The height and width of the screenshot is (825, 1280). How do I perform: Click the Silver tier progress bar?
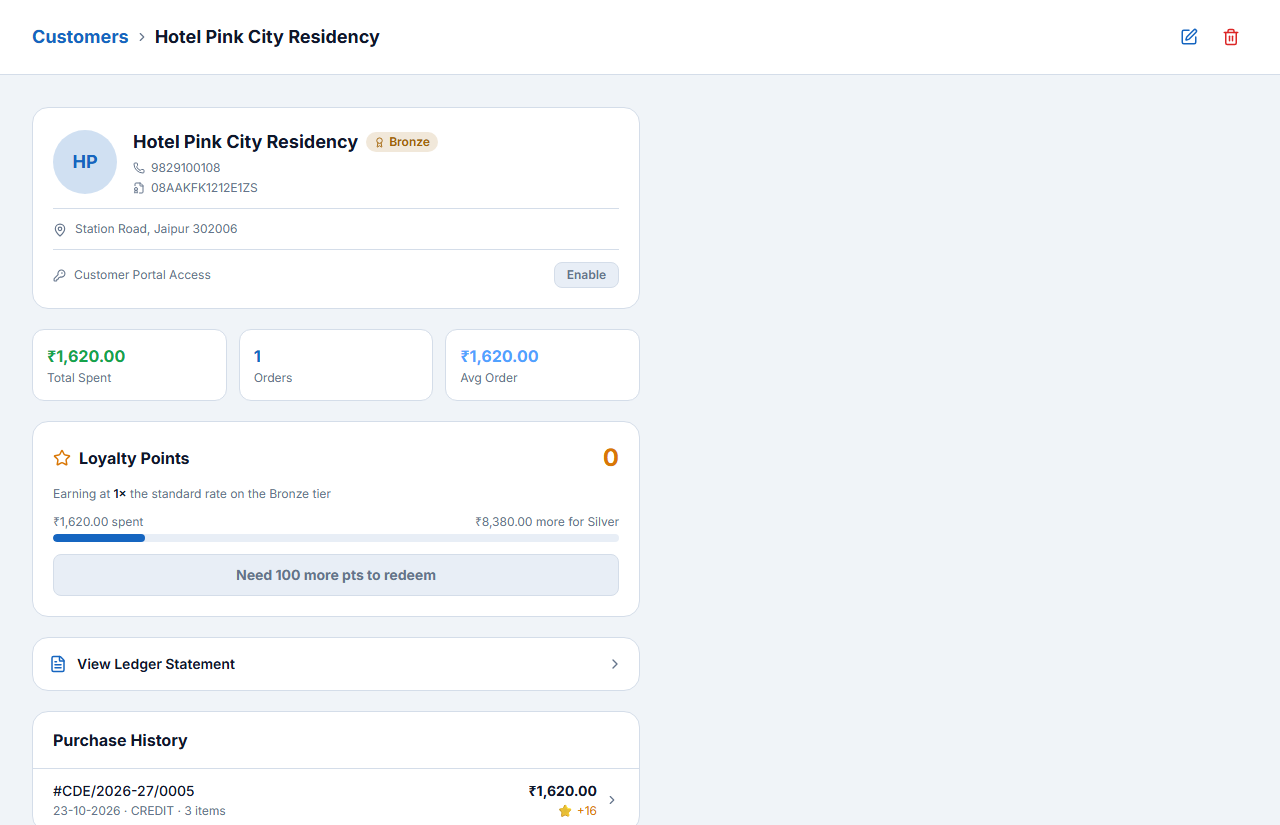pos(336,538)
